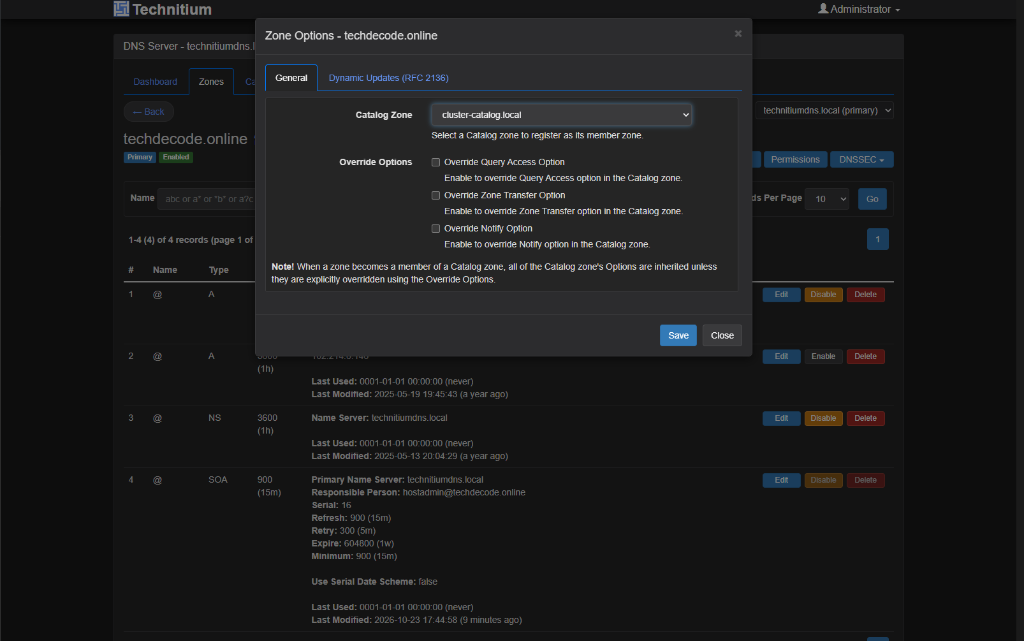Edit the NS record
Screen dimensions: 1024x641
coord(781,418)
